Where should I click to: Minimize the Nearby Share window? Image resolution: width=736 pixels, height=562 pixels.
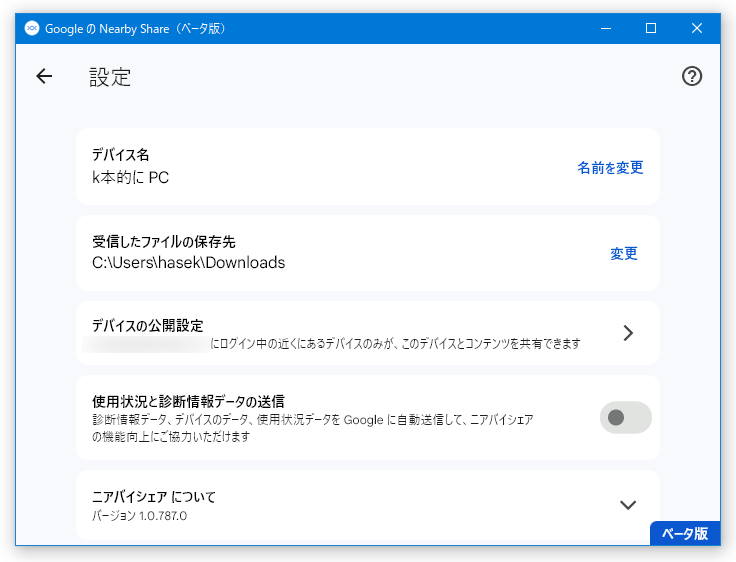[606, 29]
